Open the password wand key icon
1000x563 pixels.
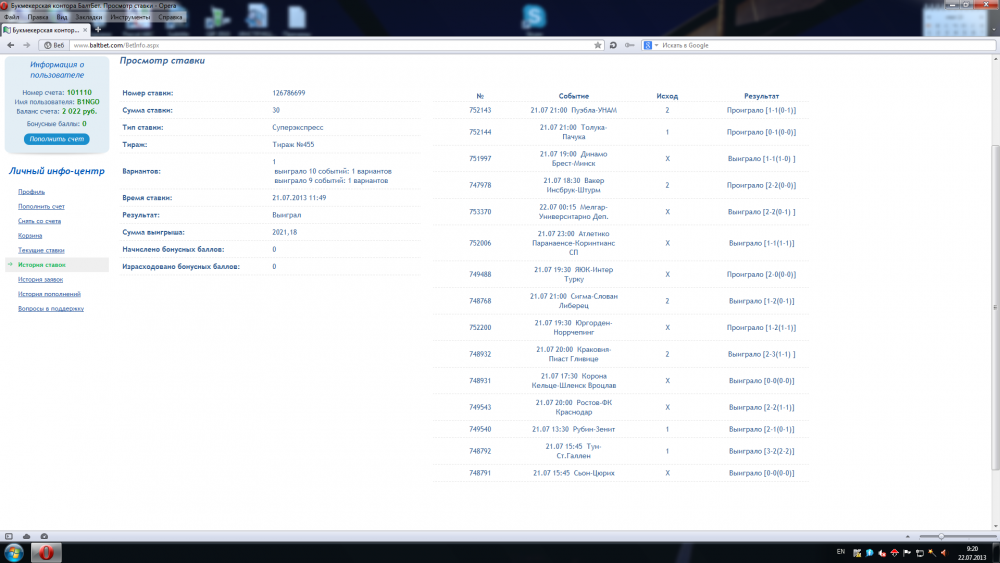pos(629,45)
